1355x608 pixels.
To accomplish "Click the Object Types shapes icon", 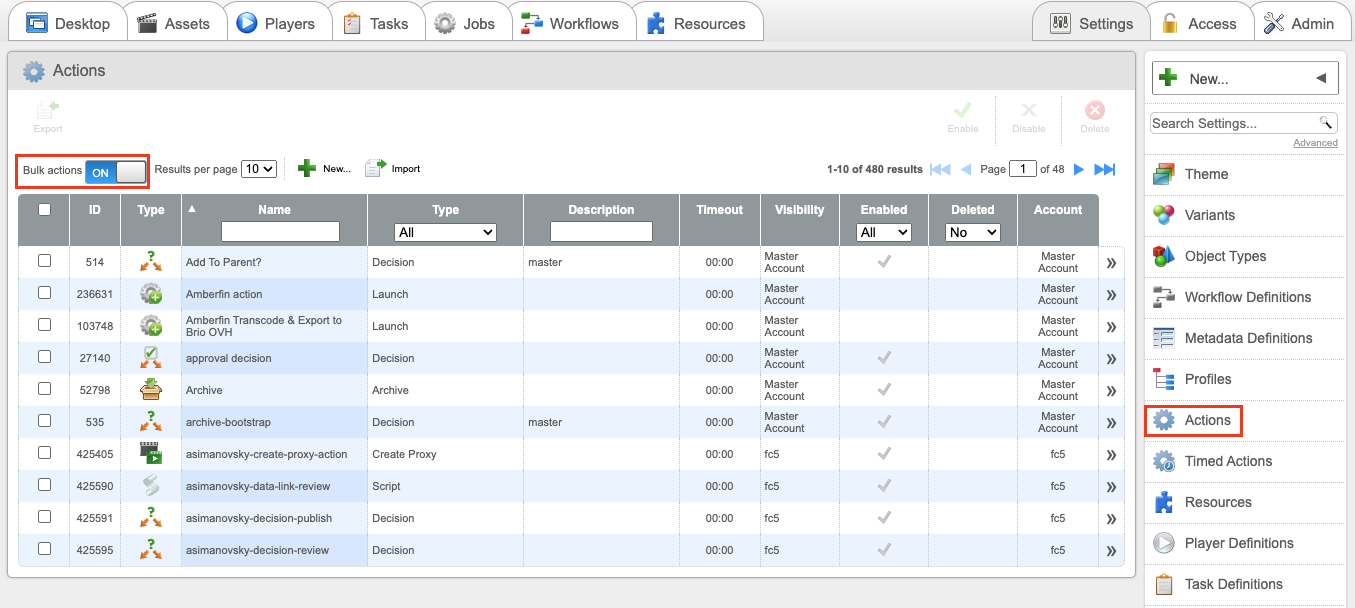I will pyautogui.click(x=1163, y=256).
